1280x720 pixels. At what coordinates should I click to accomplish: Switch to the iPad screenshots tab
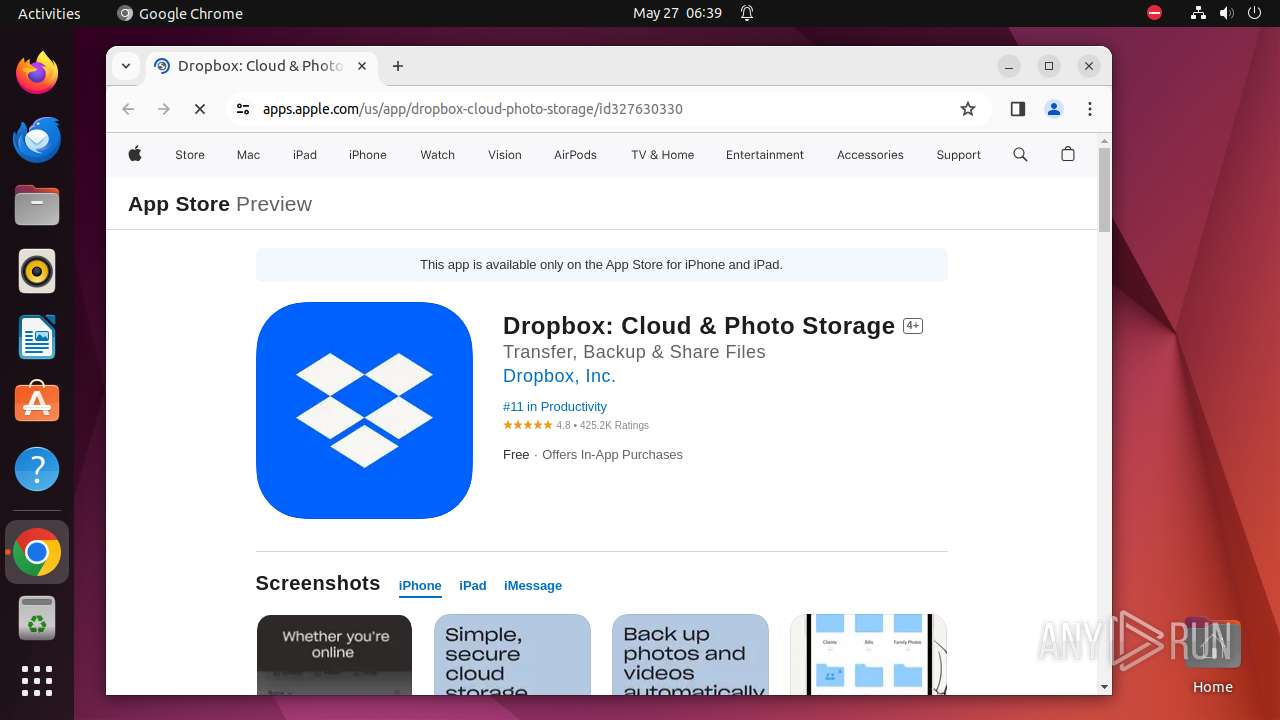[x=473, y=586]
